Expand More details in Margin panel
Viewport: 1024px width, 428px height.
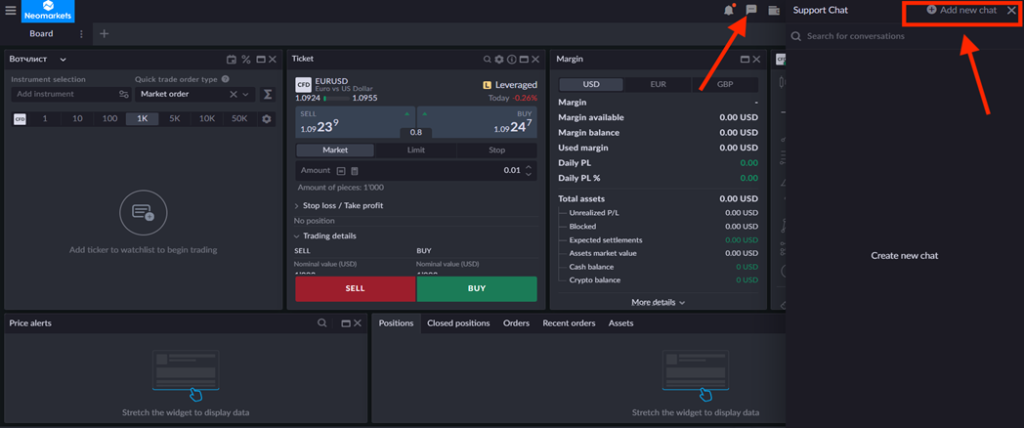[658, 301]
